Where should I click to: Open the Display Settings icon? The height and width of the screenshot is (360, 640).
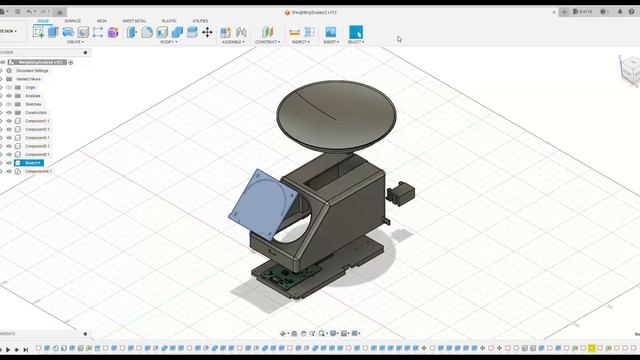[333, 333]
